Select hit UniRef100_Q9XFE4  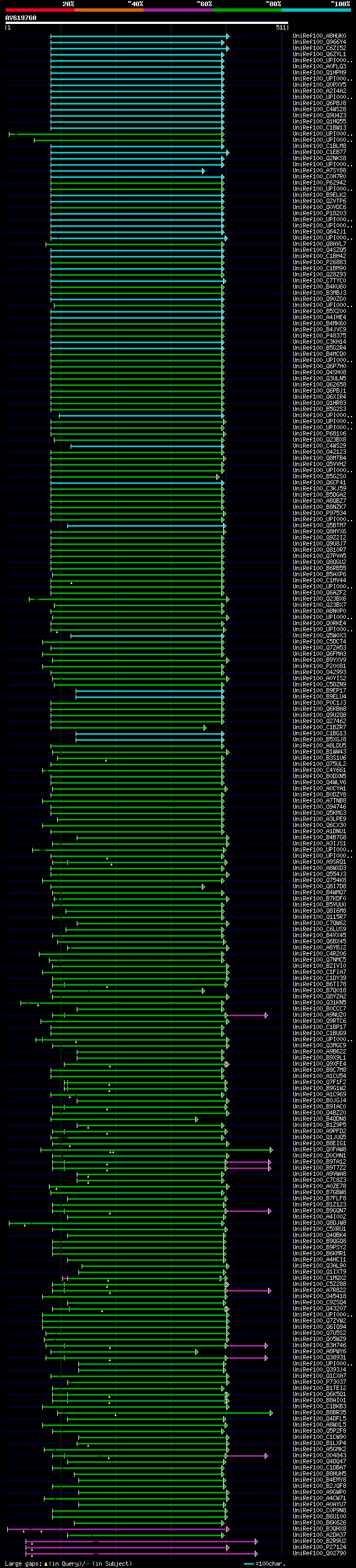click(x=319, y=1064)
